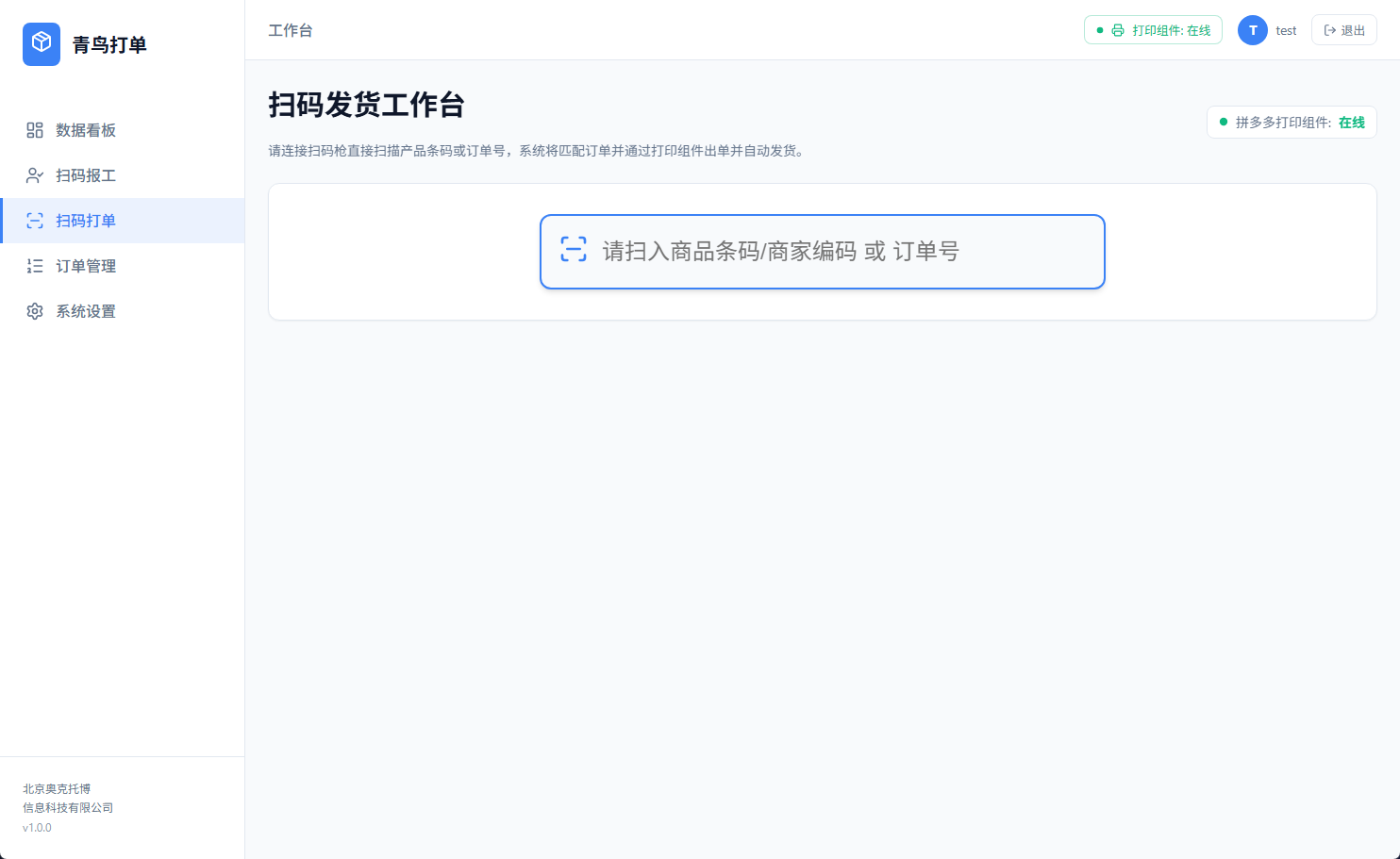Screen dimensions: 1400x859
Task: Open 扫码报工 menu item
Action: click(123, 175)
